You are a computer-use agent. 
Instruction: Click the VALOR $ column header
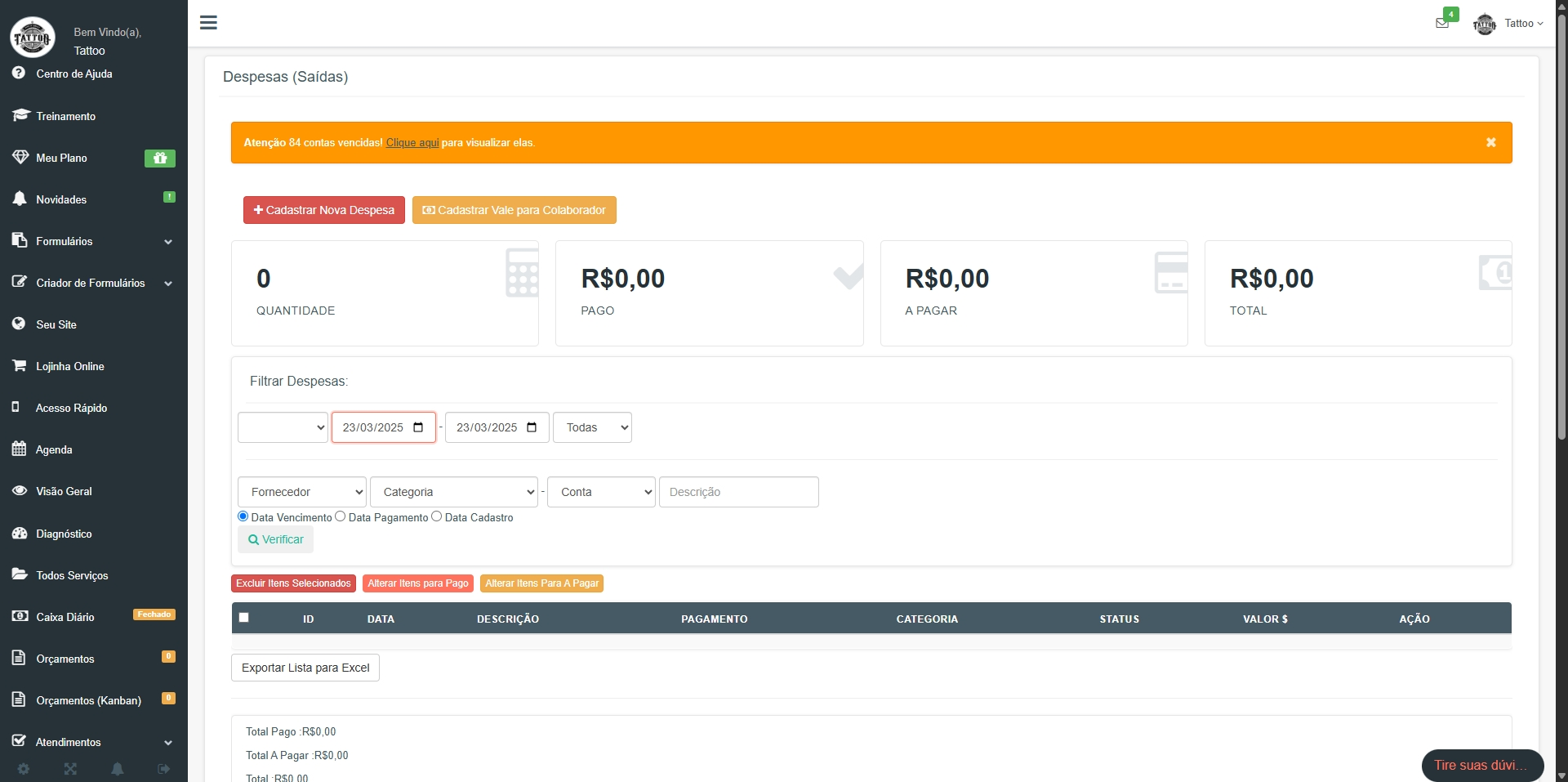pos(1265,619)
